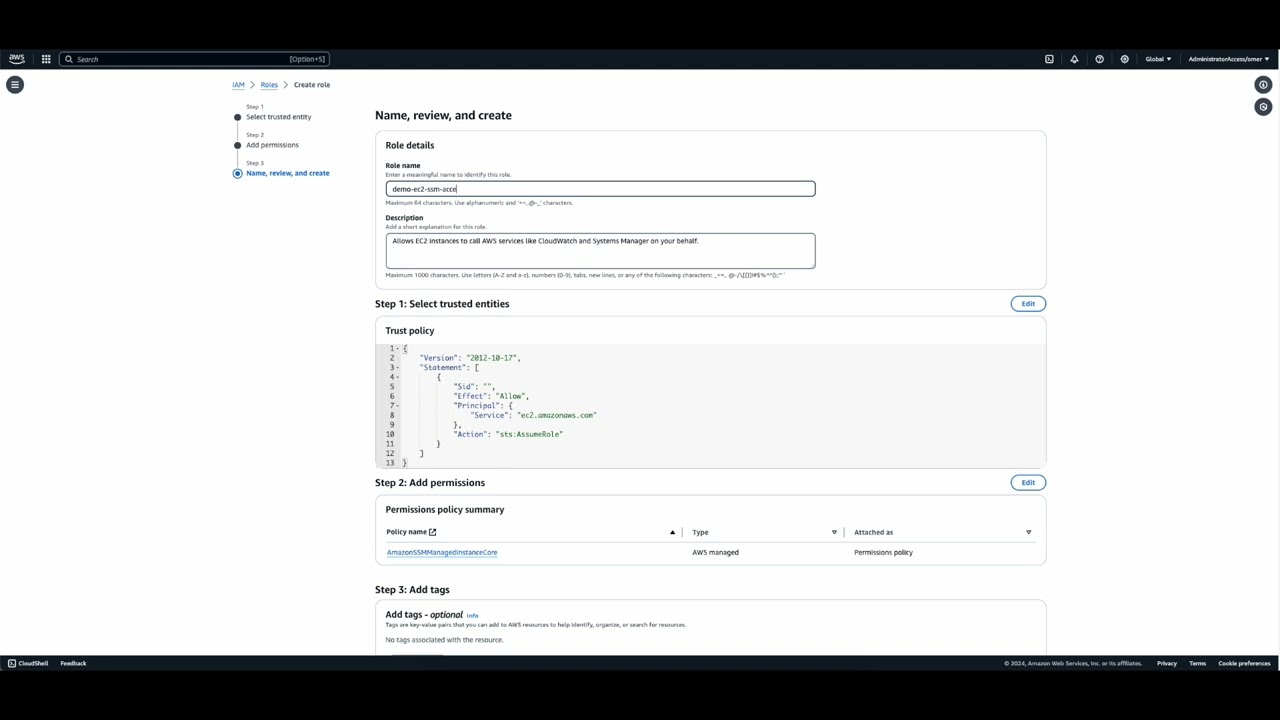Sort by Policy name ascending arrow
The height and width of the screenshot is (720, 1280).
click(672, 532)
